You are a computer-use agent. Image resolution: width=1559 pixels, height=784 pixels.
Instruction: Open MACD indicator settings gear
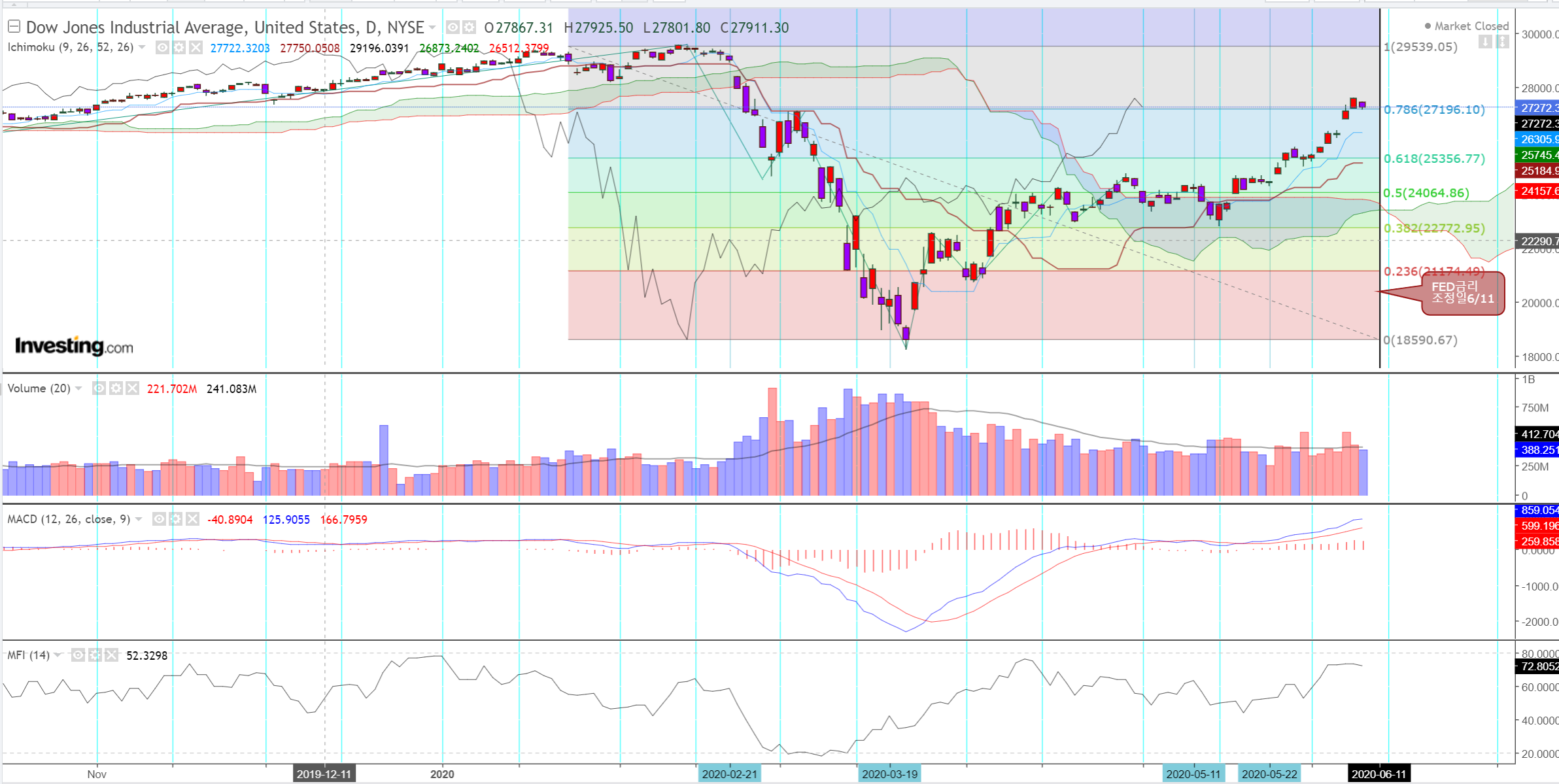176,519
